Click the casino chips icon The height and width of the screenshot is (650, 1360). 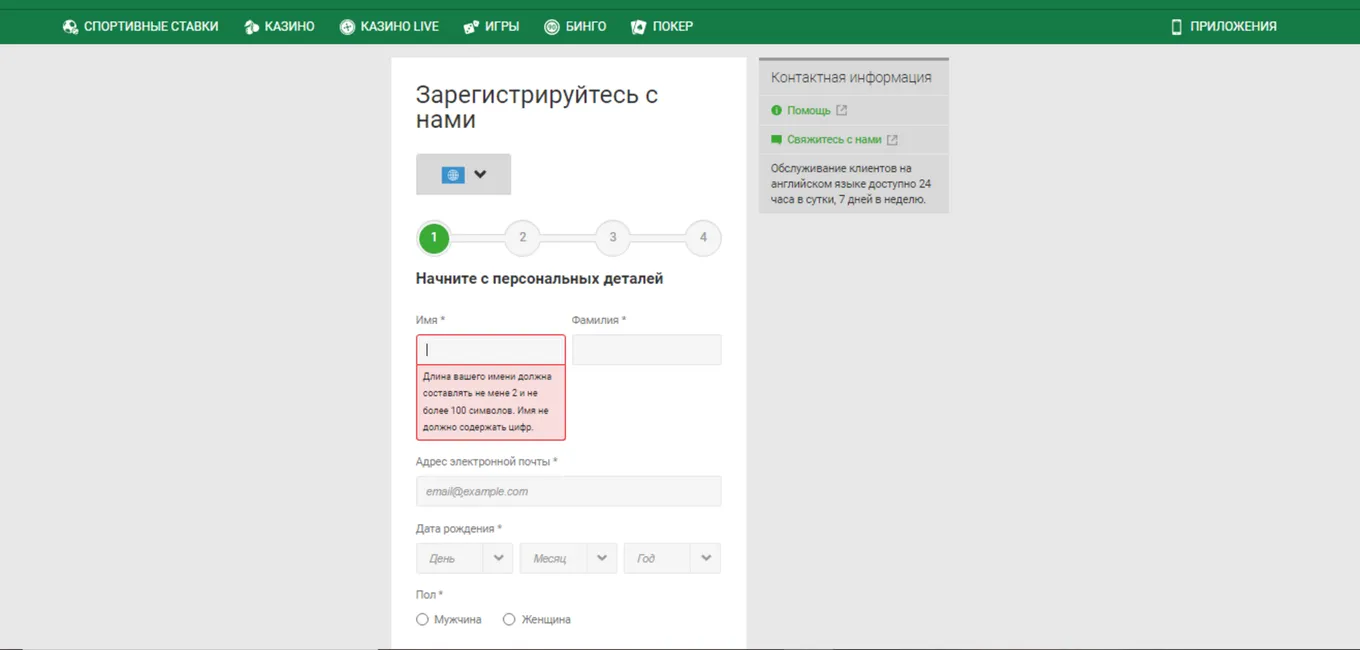coord(252,27)
